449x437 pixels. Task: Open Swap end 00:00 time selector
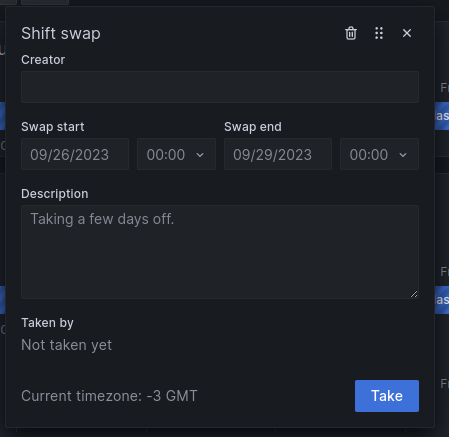point(379,154)
